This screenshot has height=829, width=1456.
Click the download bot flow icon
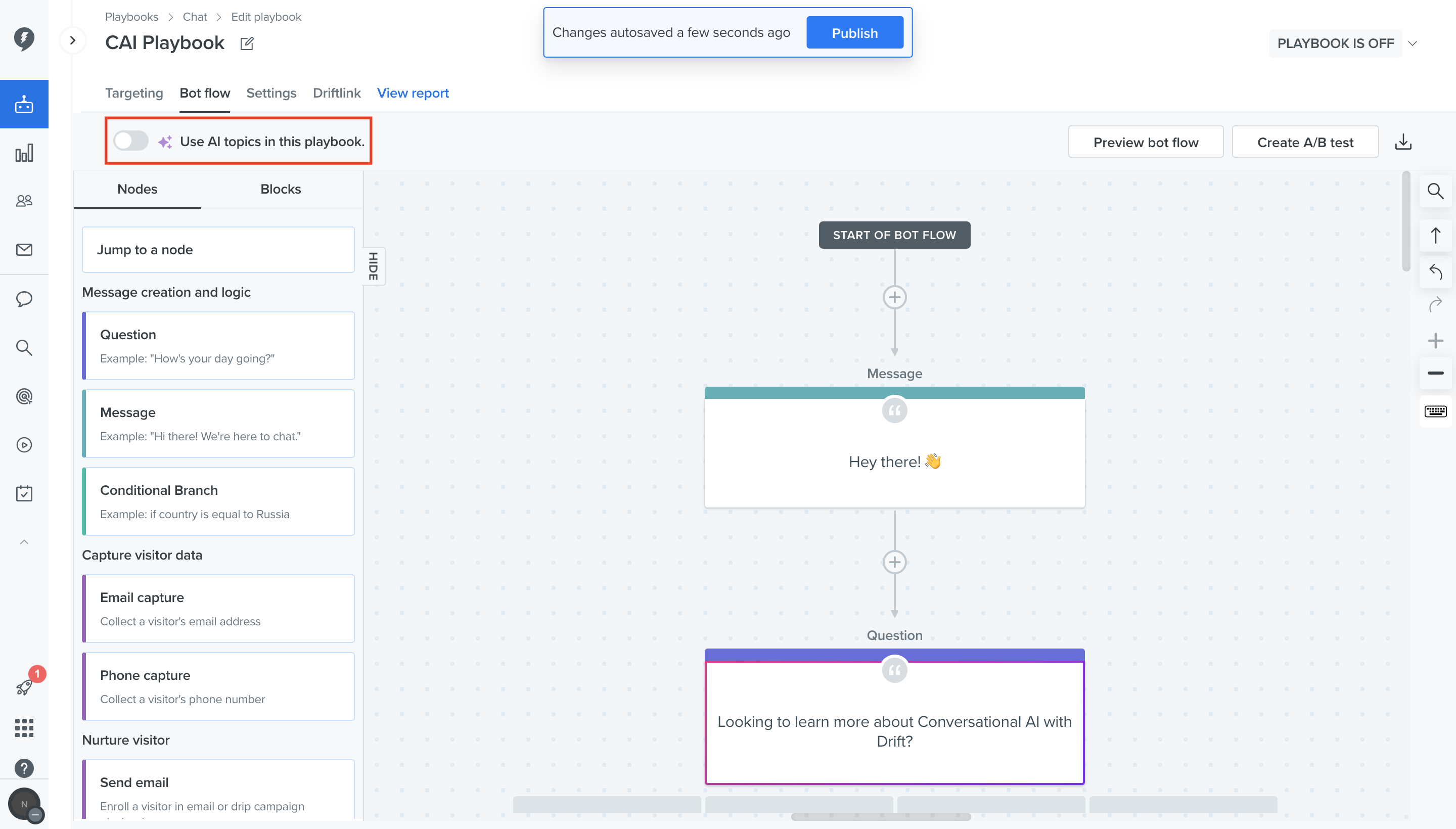pos(1403,142)
